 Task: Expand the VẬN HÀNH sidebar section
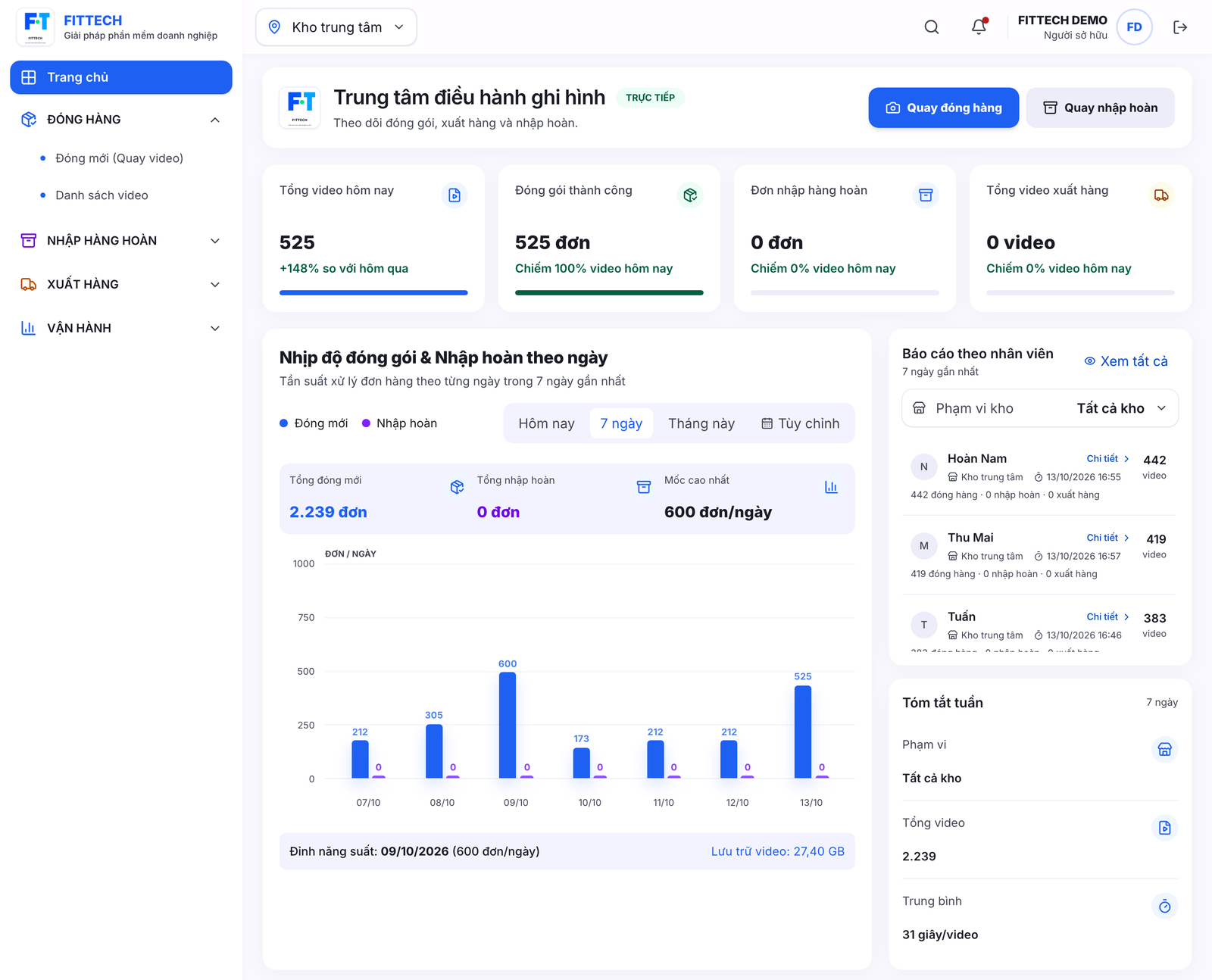(121, 328)
